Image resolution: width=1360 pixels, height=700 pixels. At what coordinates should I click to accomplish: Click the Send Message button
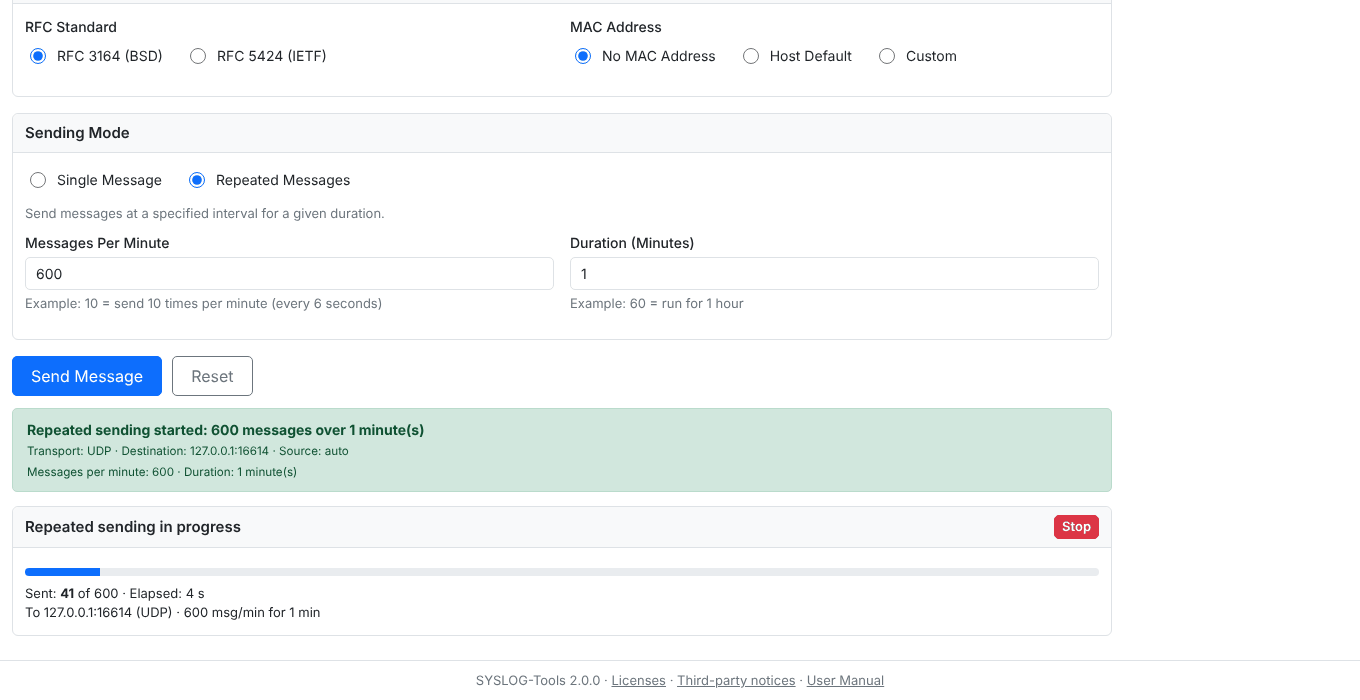coord(87,376)
